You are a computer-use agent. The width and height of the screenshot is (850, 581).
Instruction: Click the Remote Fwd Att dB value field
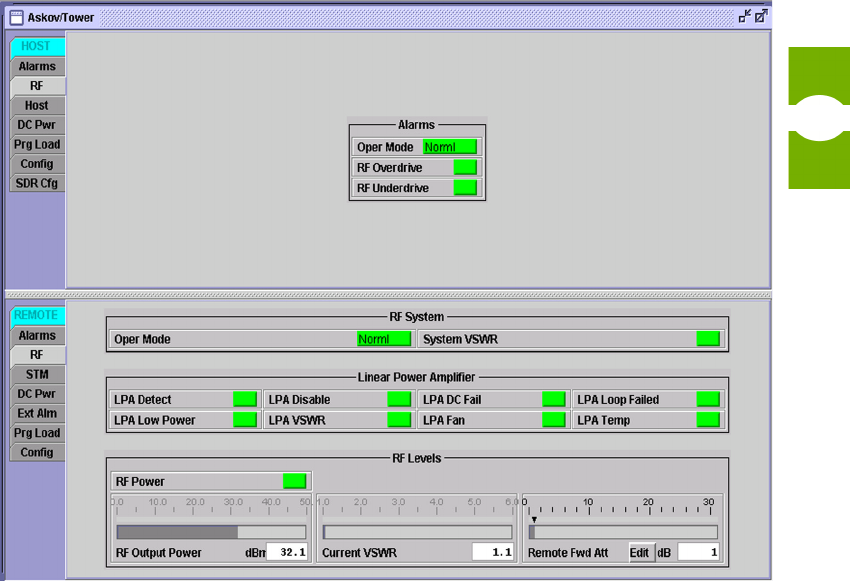699,552
